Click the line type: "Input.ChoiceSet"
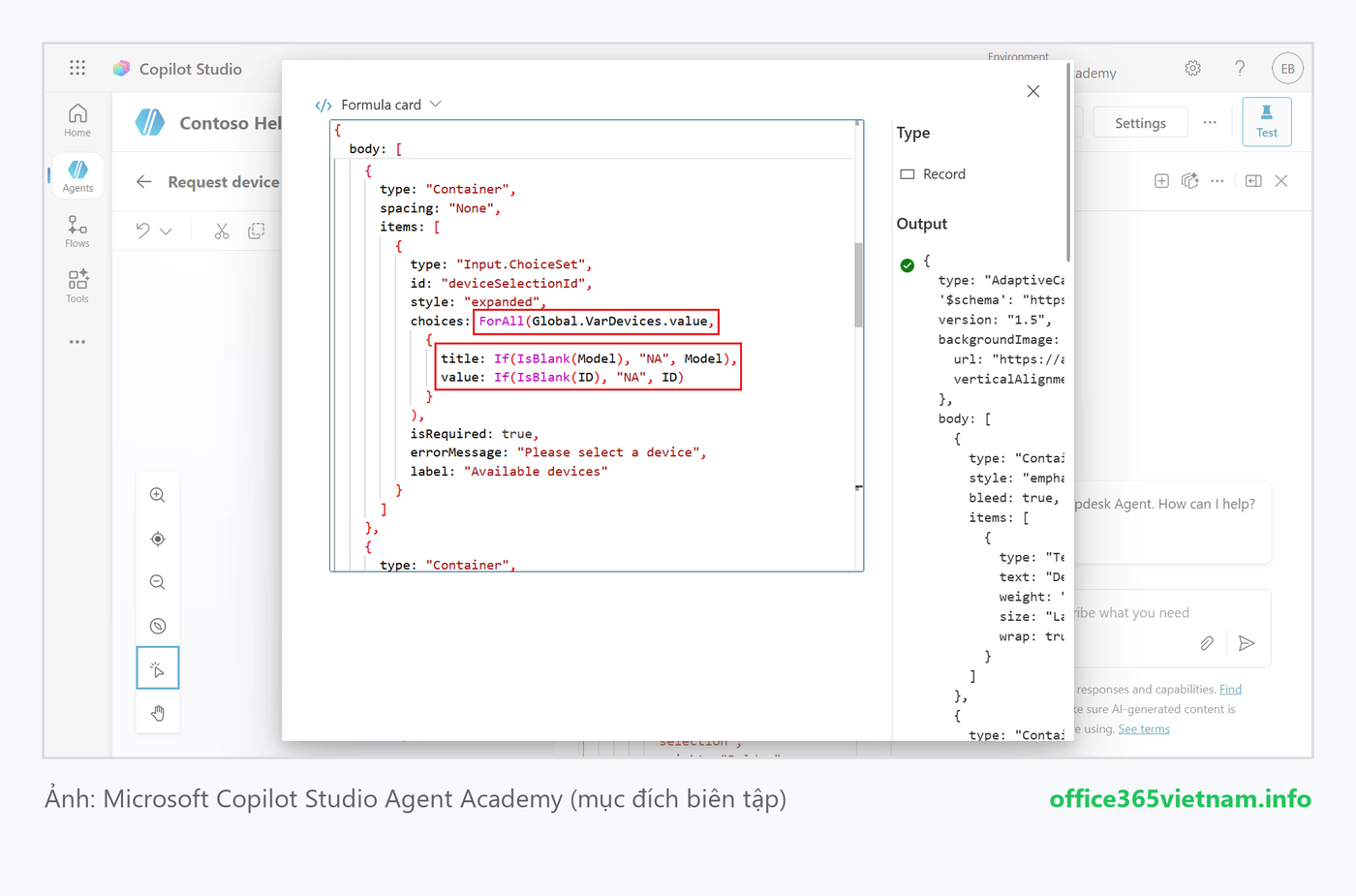The height and width of the screenshot is (896, 1356). pyautogui.click(x=501, y=264)
